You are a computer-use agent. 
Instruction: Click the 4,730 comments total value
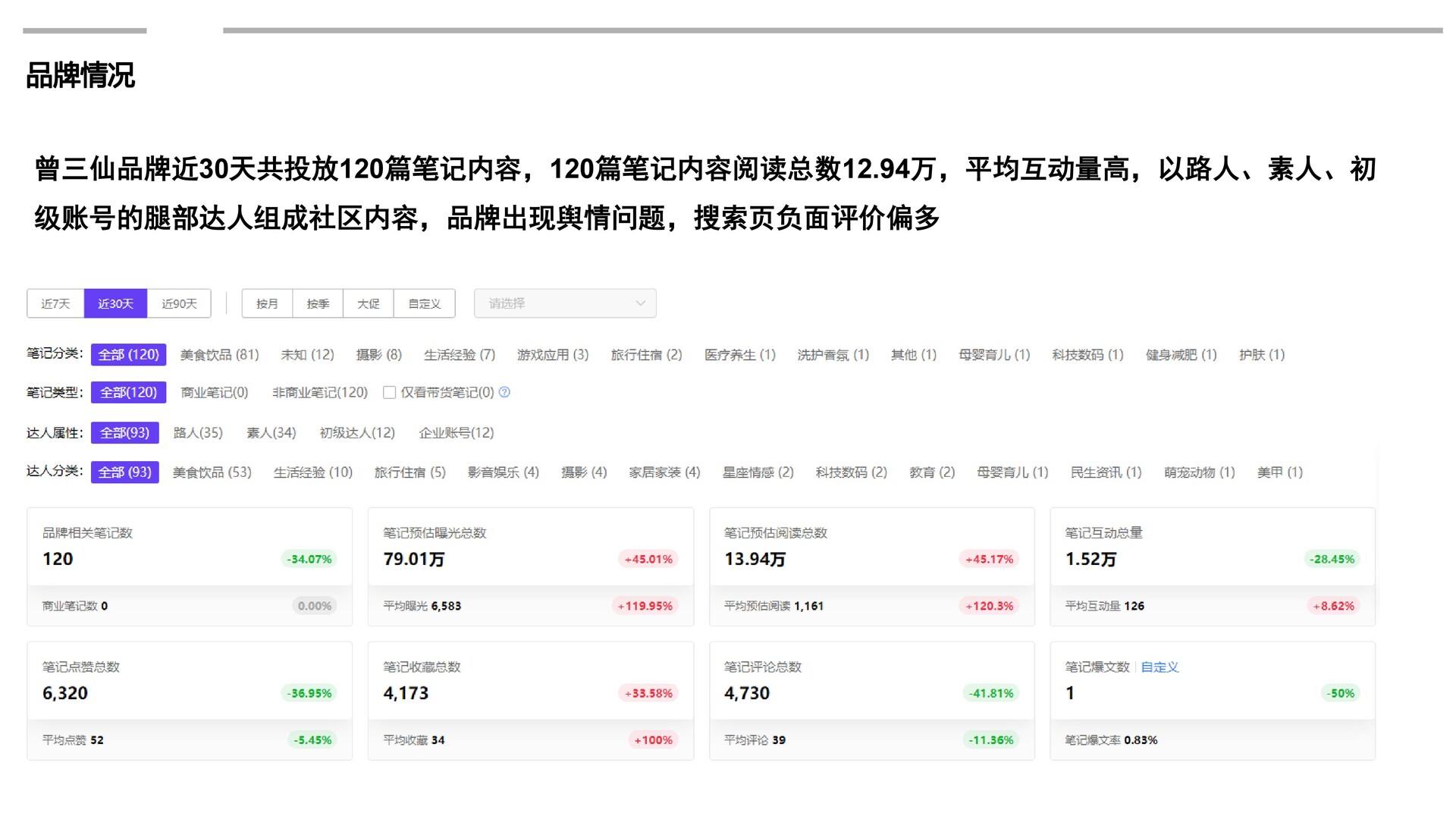click(746, 693)
